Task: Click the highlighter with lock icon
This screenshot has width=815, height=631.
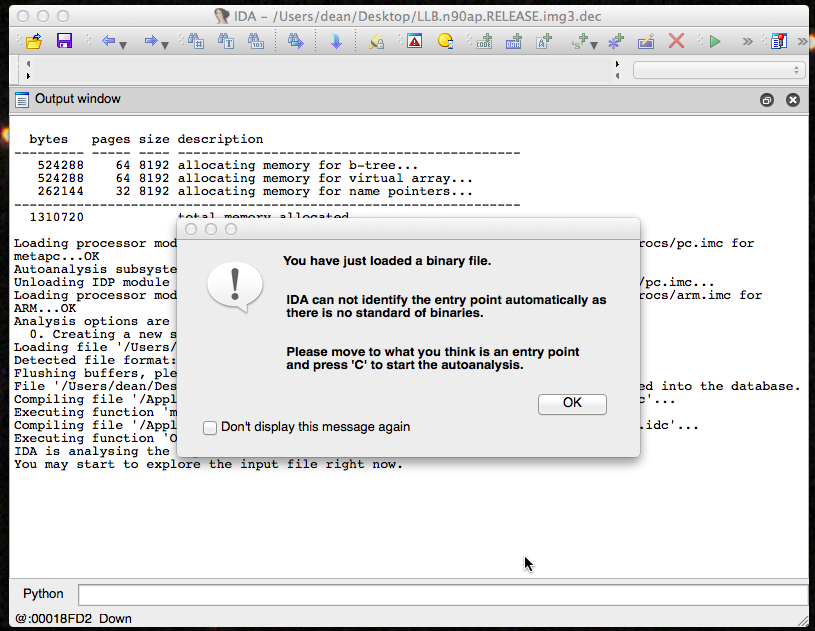Action: pos(376,41)
